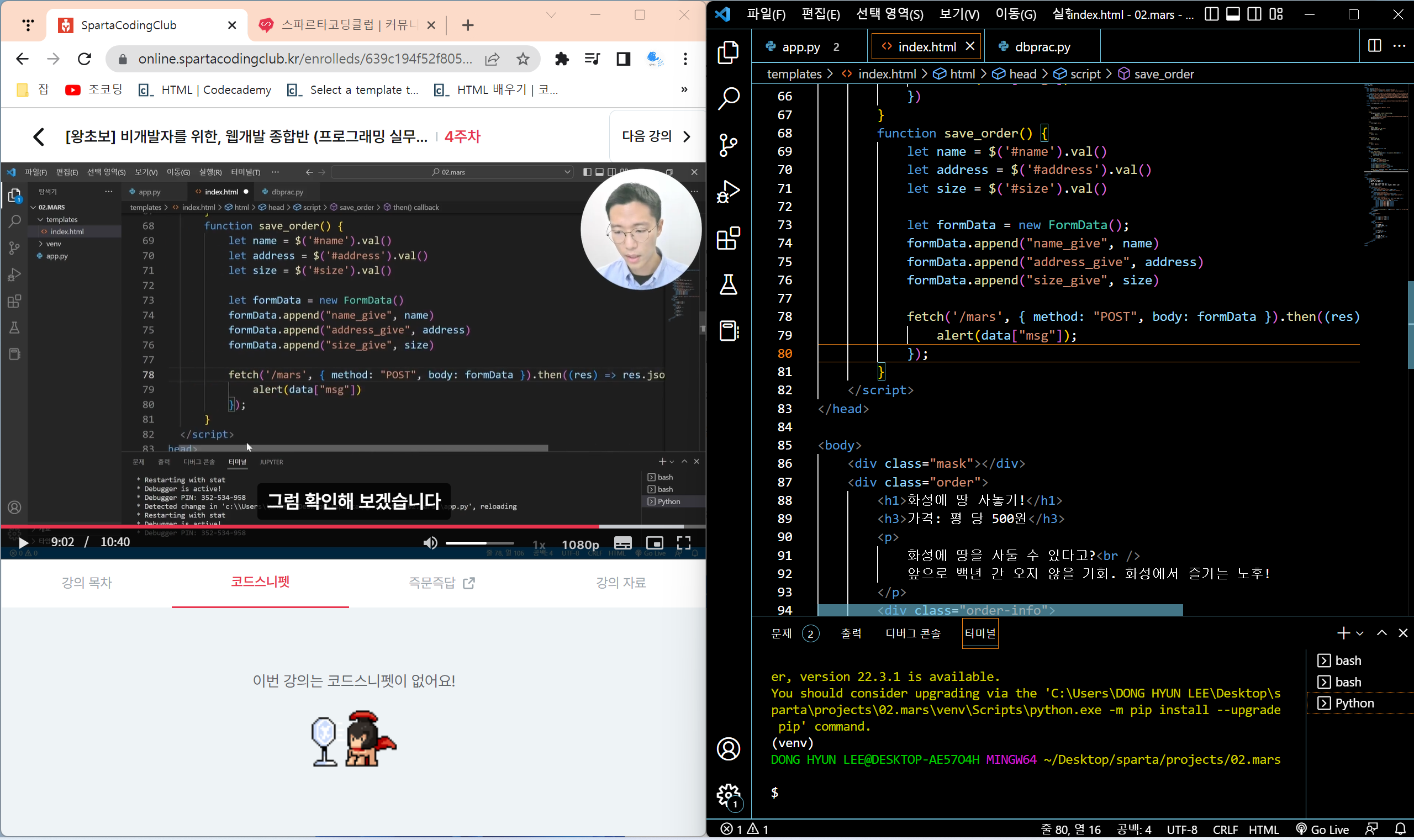1414x840 pixels.
Task: Toggle video subtitles
Action: click(x=622, y=543)
